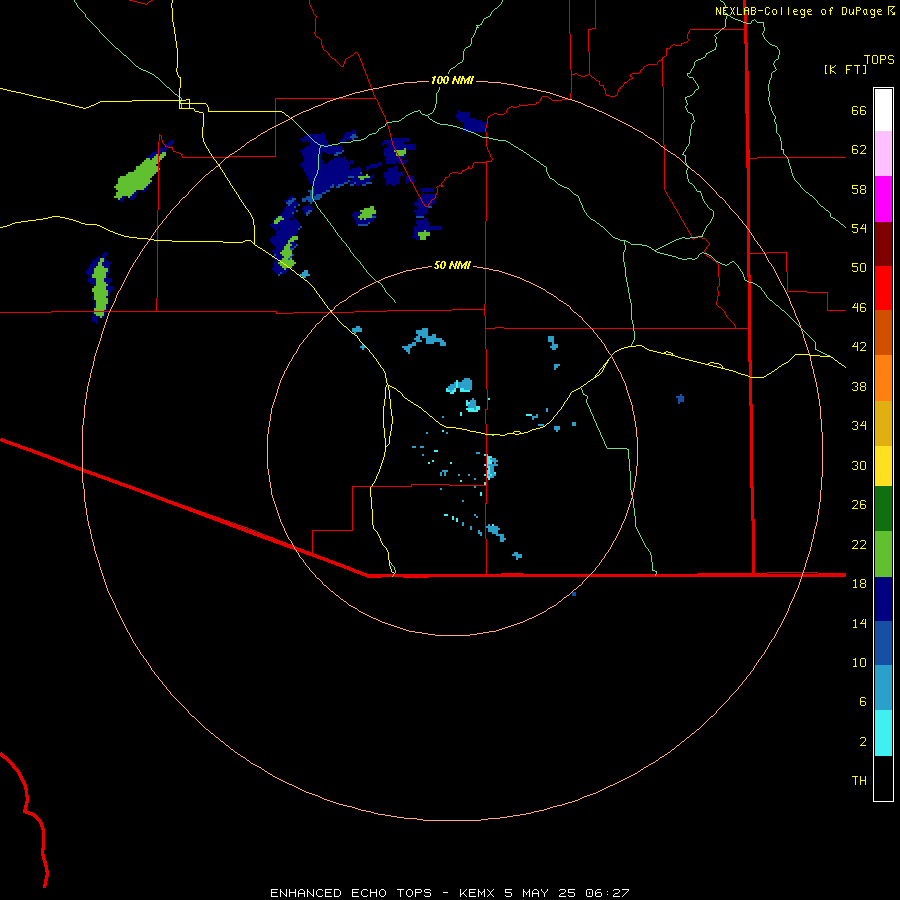Click the legend value '58'
The image size is (900, 900).
coord(859,189)
